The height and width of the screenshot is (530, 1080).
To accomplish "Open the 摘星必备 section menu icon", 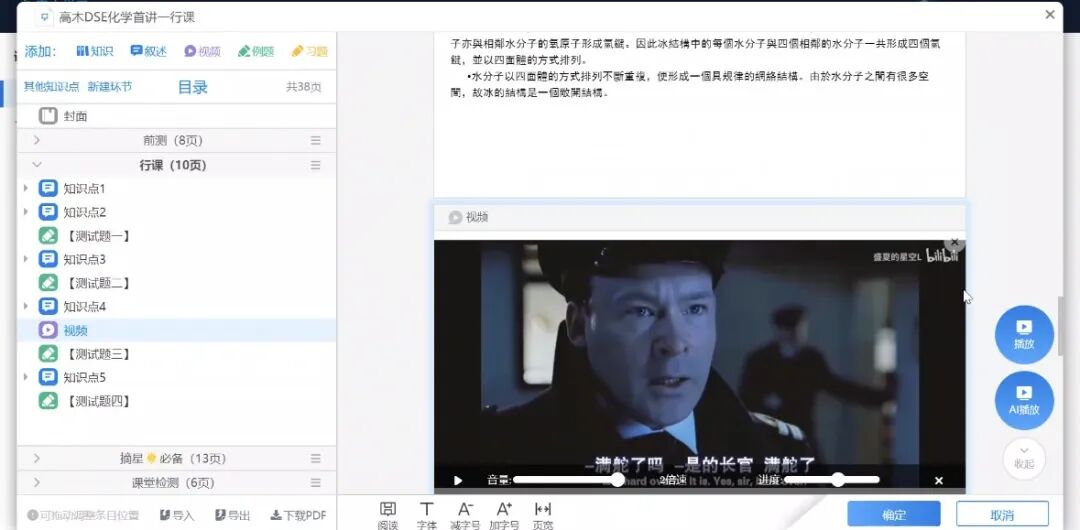I will tap(315, 458).
